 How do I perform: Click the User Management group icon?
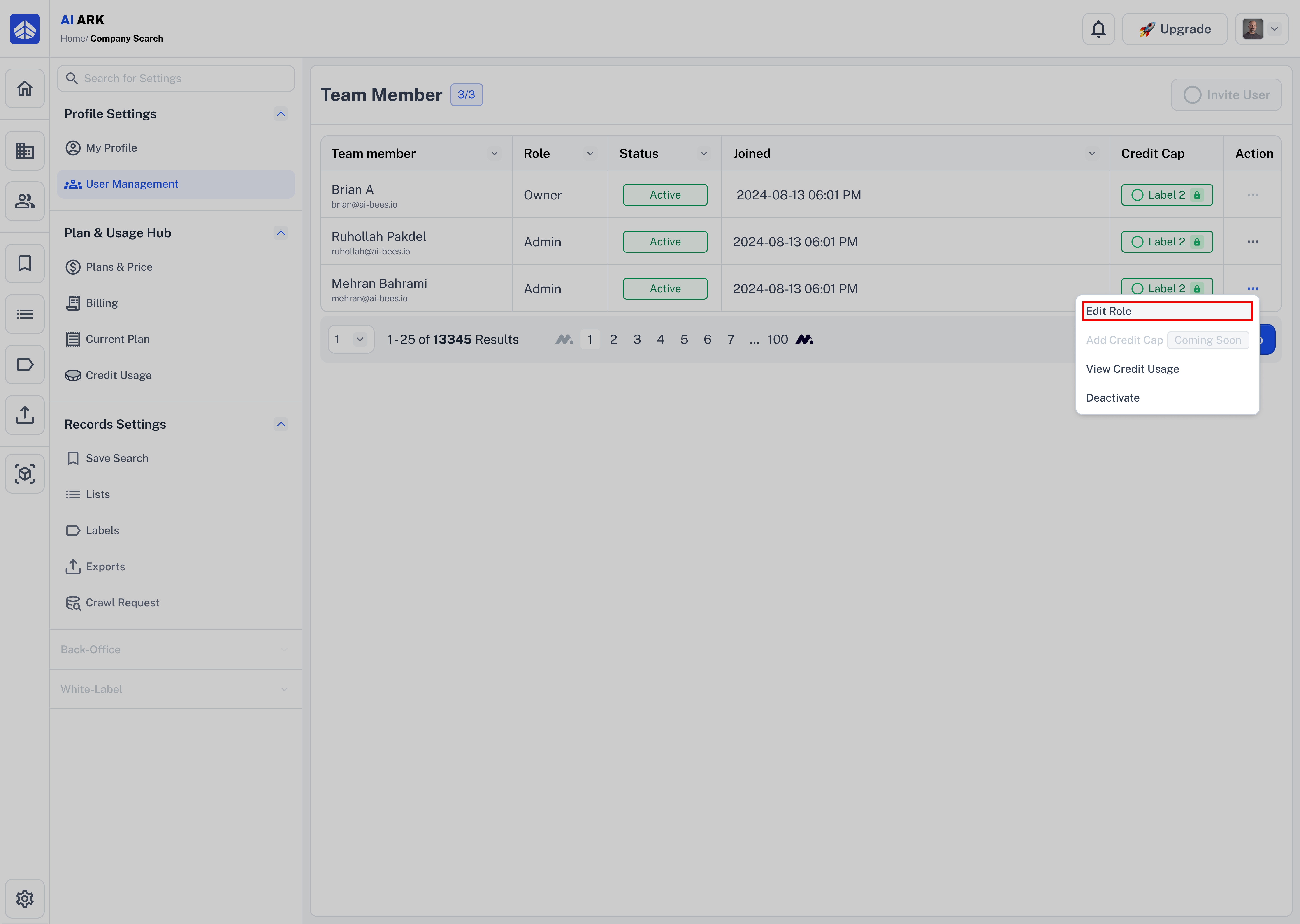[73, 184]
